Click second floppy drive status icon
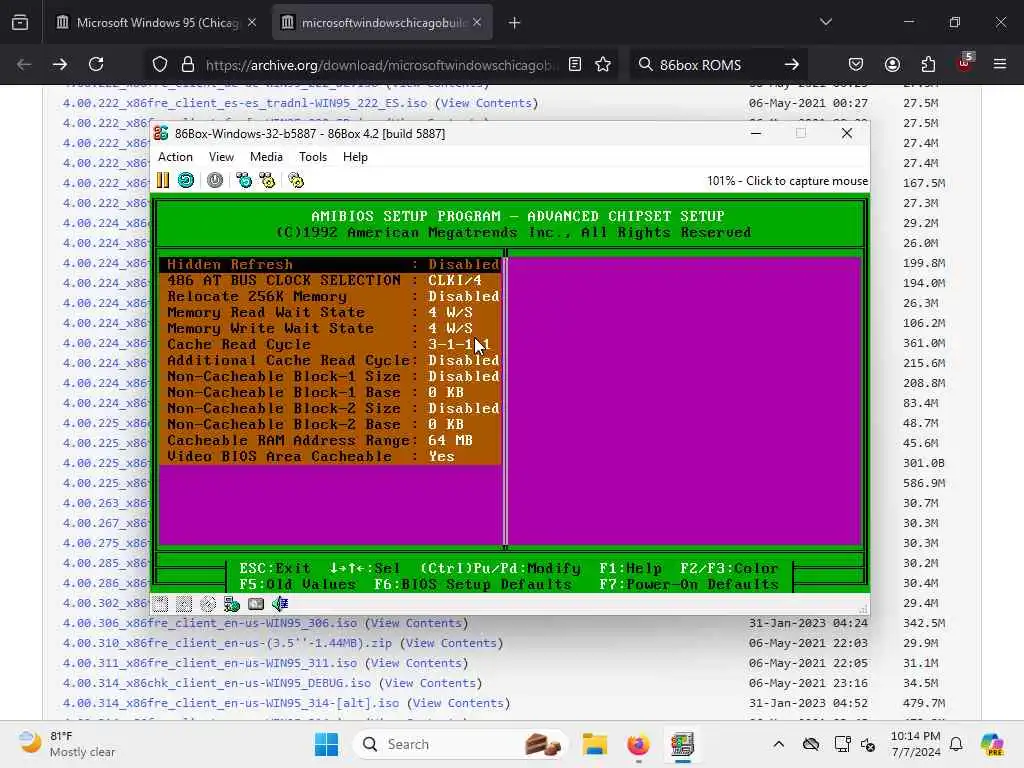 pyautogui.click(x=184, y=604)
